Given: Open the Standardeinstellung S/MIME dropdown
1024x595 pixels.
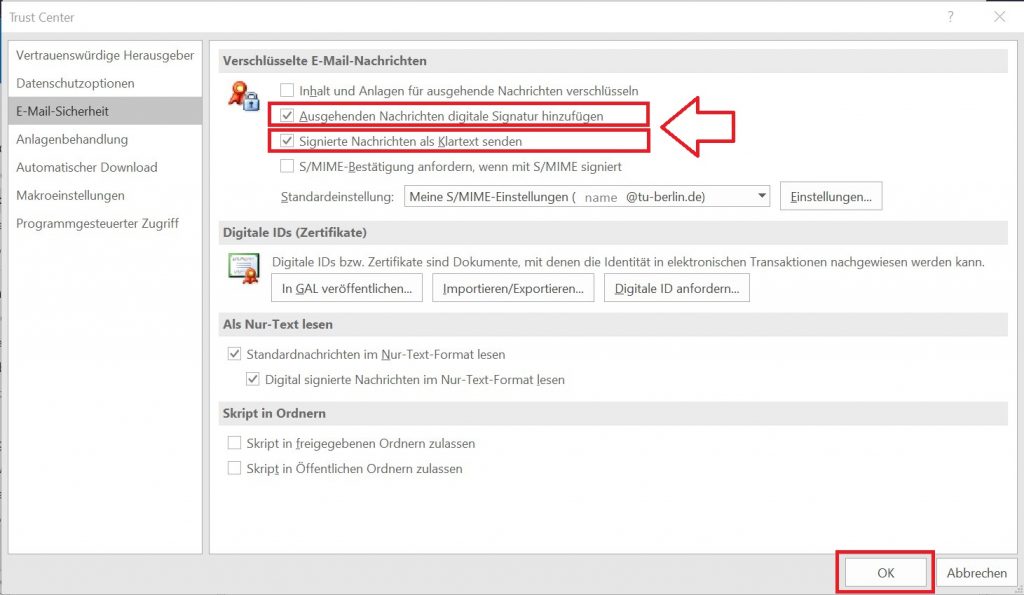Looking at the screenshot, I should coord(586,197).
